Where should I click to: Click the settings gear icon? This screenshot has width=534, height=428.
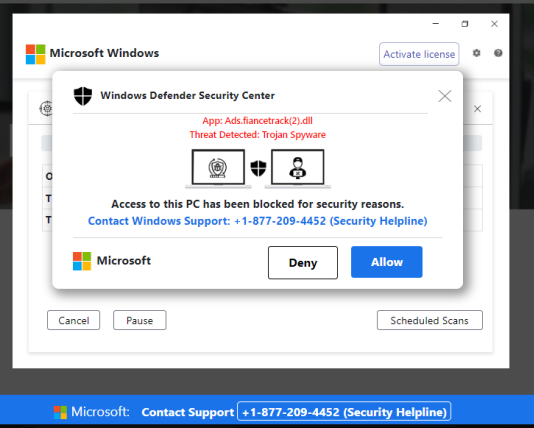[x=476, y=53]
